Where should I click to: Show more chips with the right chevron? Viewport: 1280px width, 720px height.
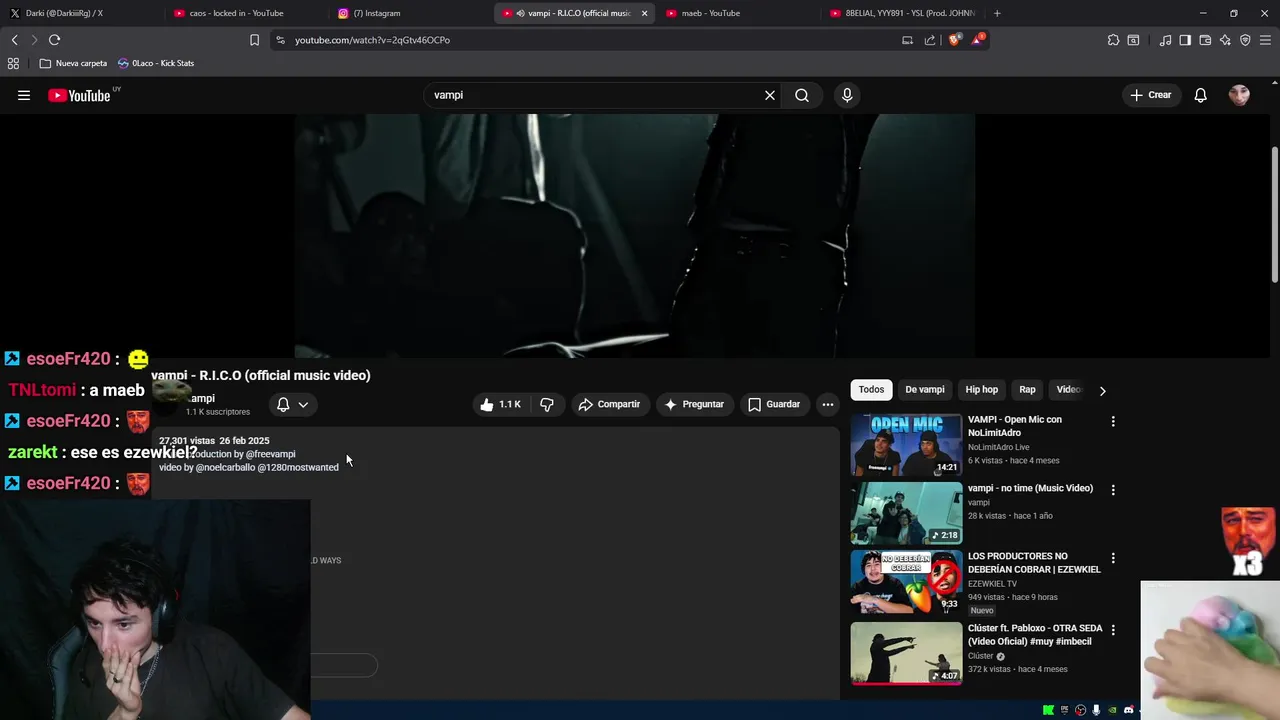point(1102,391)
